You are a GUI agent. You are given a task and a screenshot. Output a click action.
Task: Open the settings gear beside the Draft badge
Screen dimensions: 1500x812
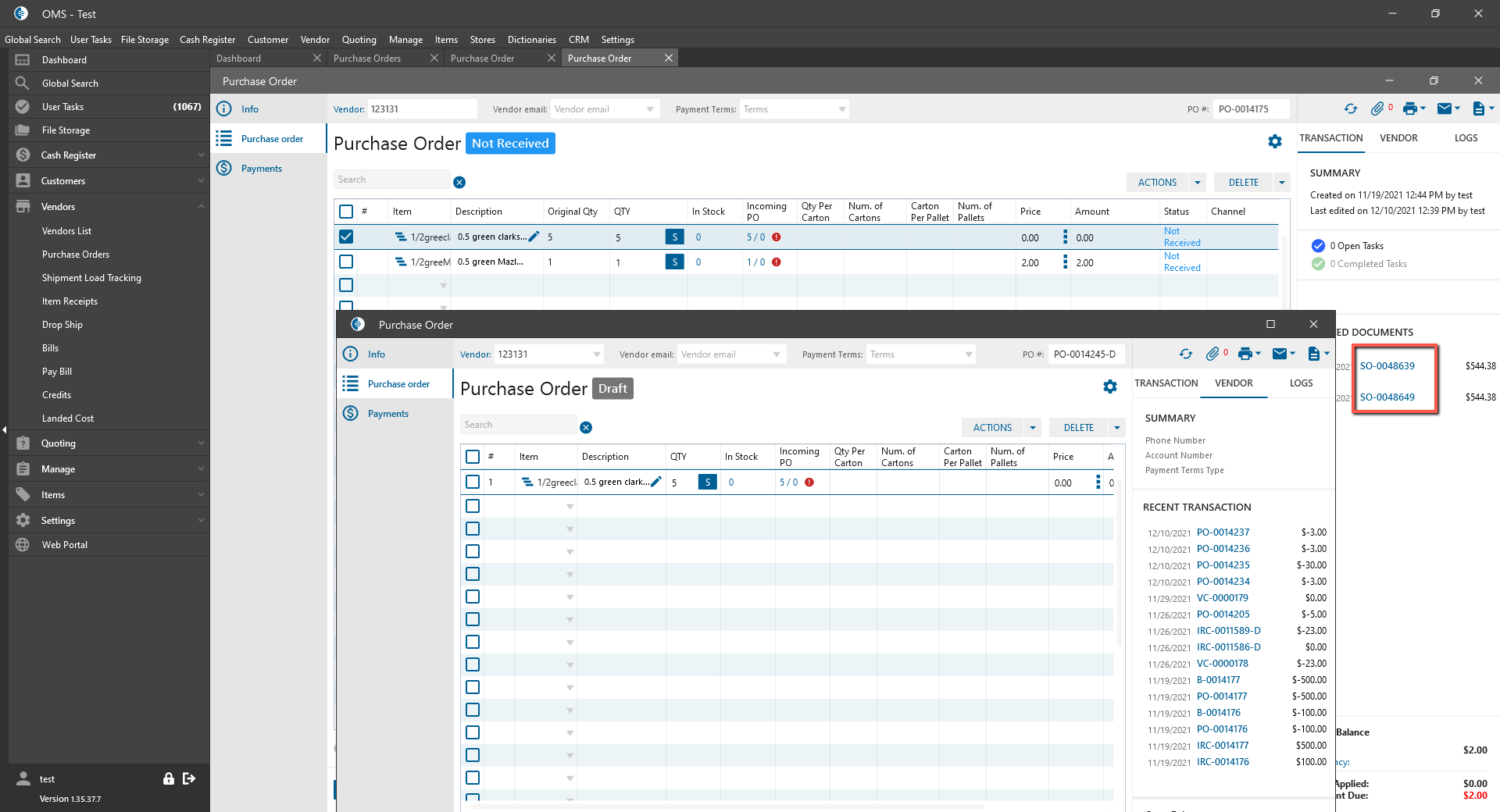point(1109,387)
